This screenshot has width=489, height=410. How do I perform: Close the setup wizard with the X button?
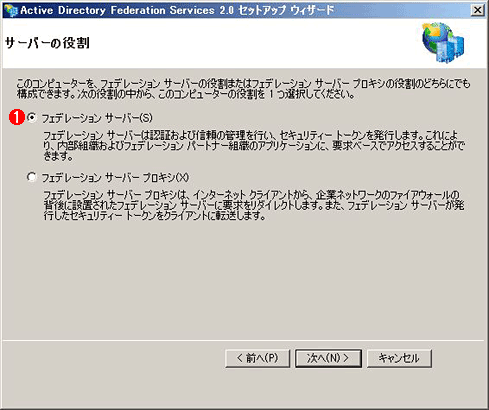[x=477, y=10]
